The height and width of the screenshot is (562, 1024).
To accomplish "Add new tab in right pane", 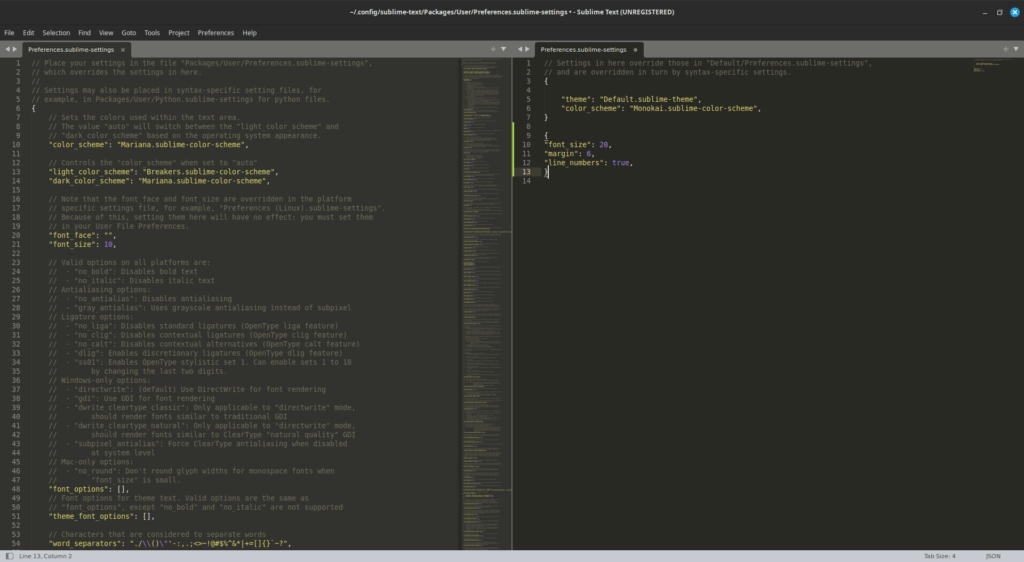I will (x=1006, y=49).
